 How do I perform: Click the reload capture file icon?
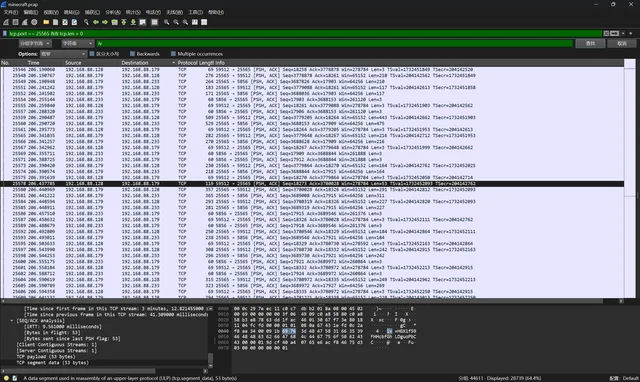[74, 22]
